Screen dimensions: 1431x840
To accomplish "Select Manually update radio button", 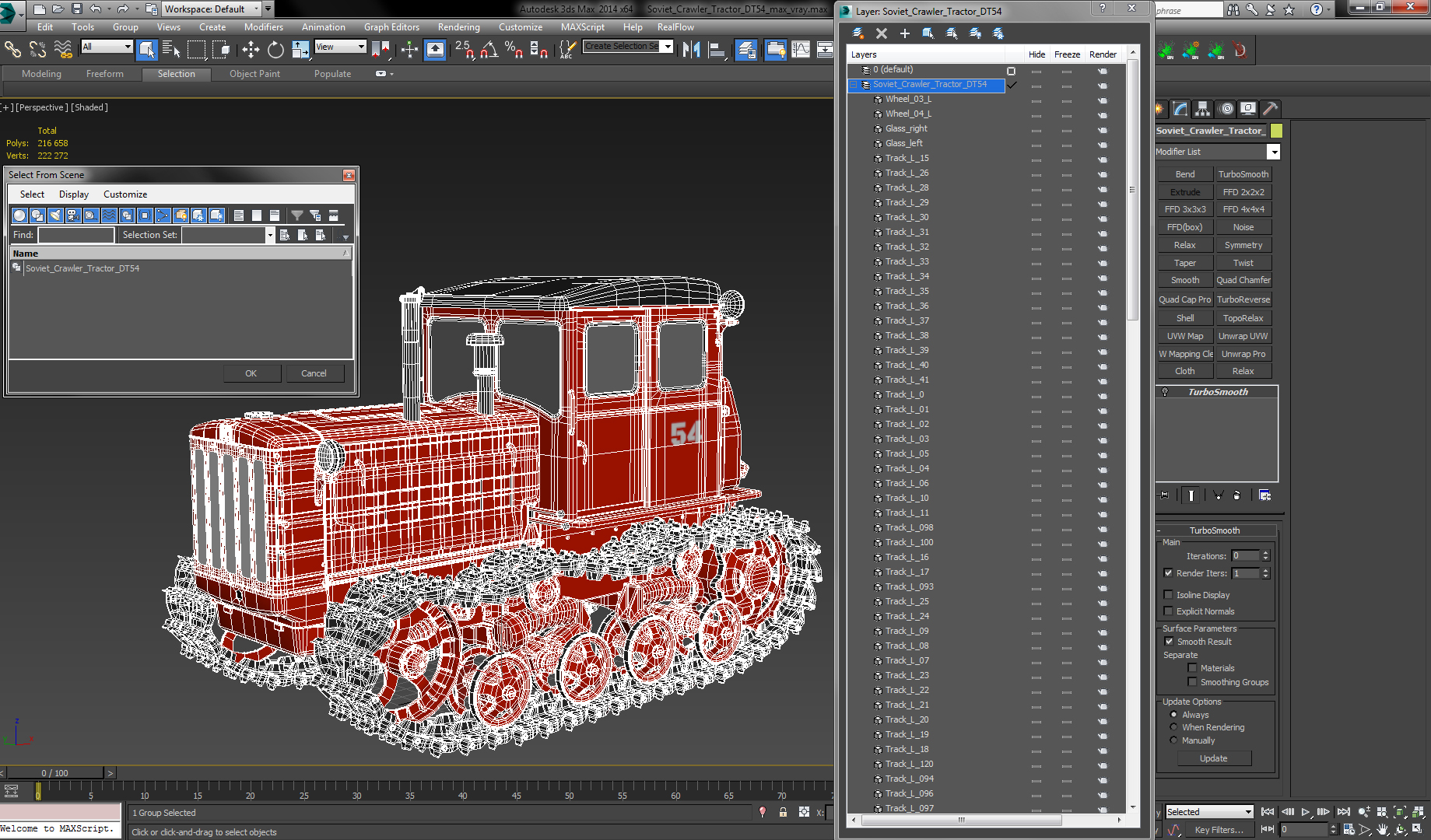I will (1173, 740).
